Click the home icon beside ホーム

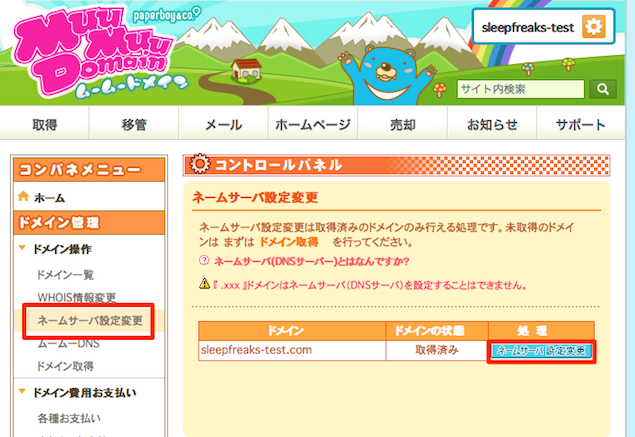23,196
